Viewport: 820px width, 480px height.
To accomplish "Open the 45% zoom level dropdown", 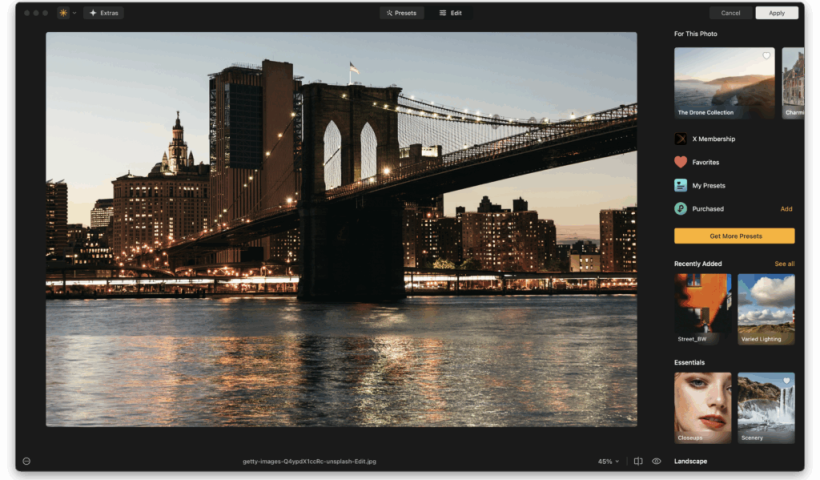I will (x=609, y=461).
